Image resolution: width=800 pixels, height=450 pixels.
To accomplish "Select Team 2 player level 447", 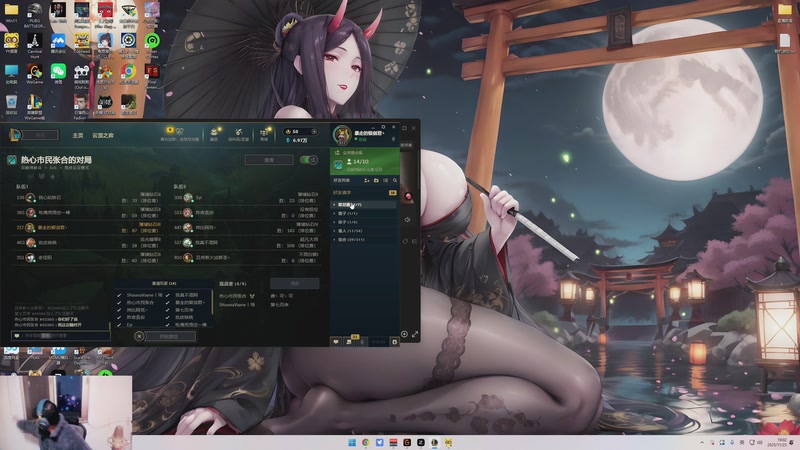I will (x=246, y=228).
